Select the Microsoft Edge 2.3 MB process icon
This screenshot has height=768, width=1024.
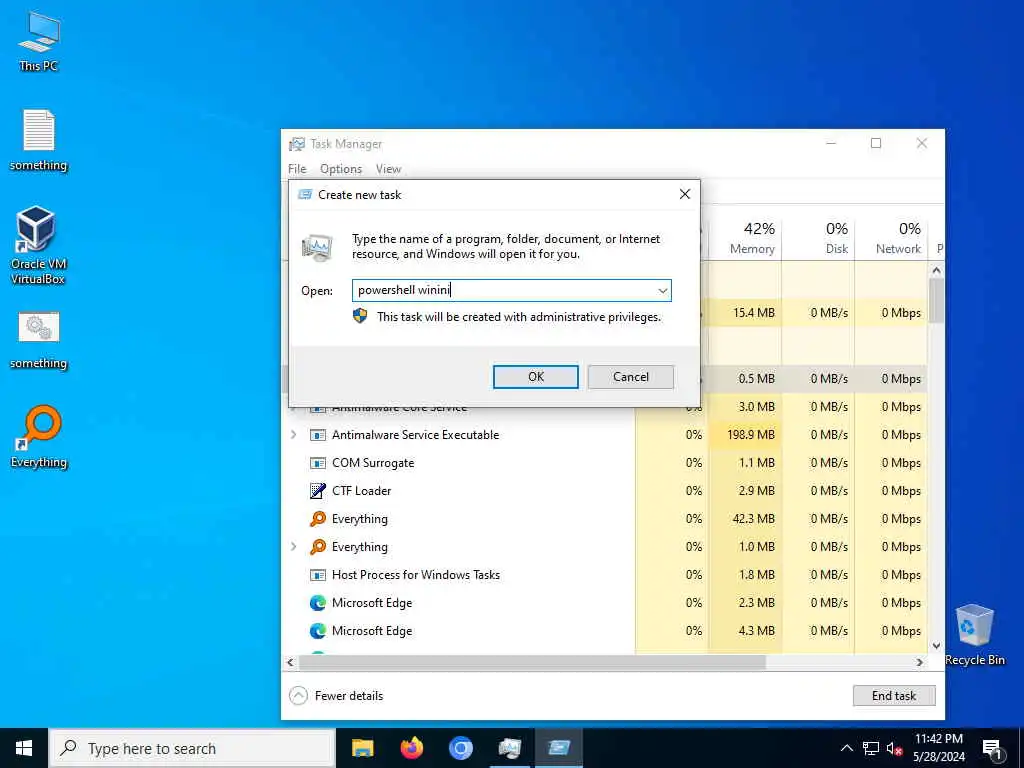(x=318, y=603)
